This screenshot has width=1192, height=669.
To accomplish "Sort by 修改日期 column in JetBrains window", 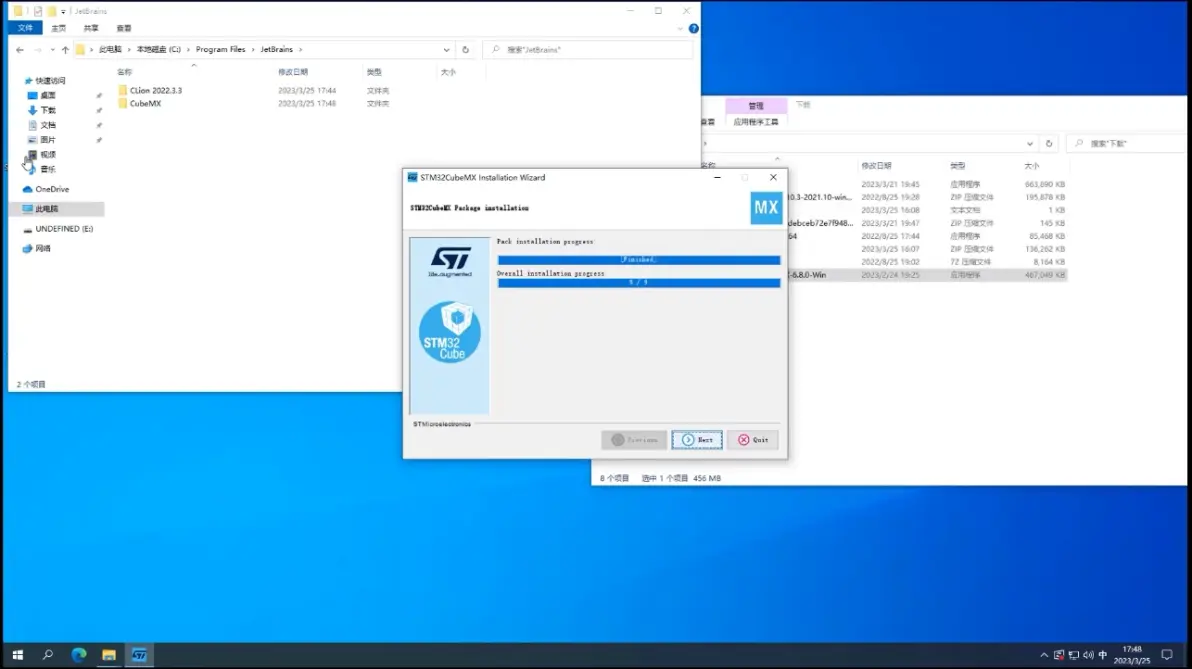I will 293,72.
